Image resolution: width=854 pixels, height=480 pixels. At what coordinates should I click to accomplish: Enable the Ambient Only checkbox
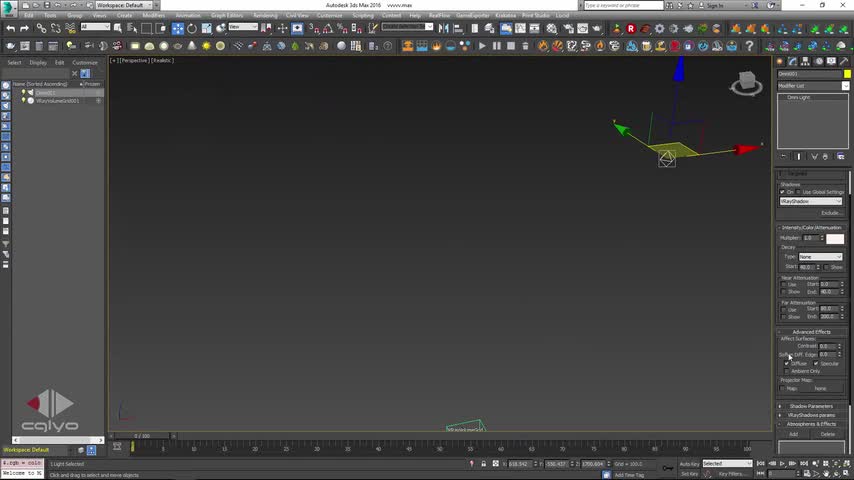point(786,371)
